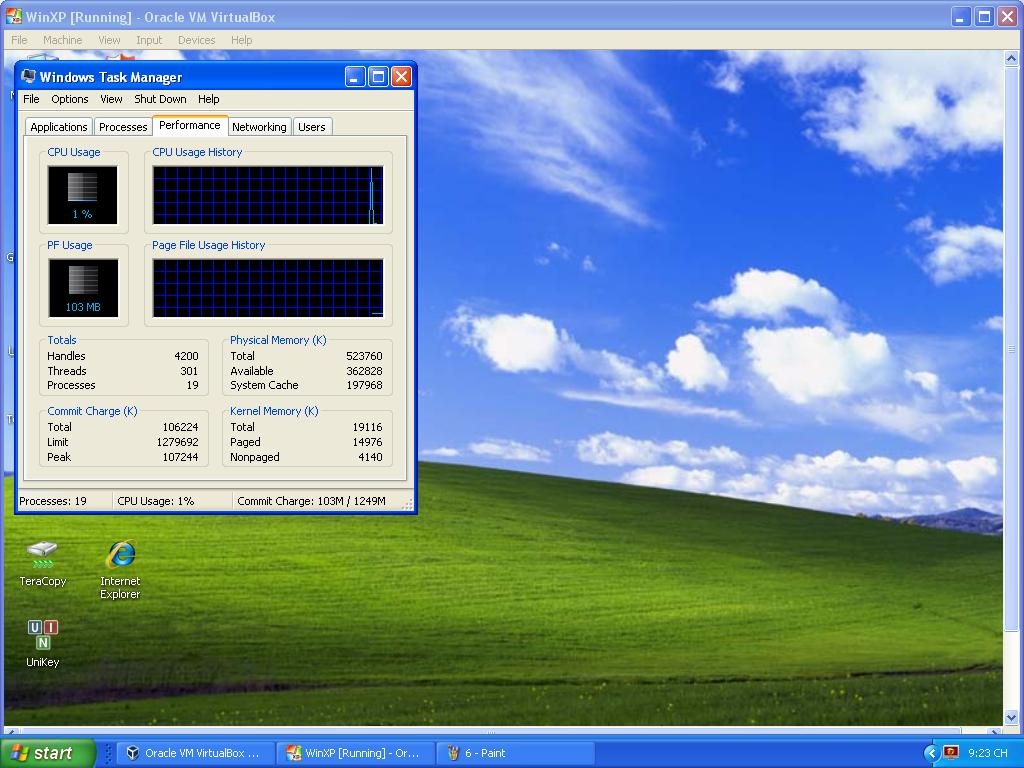Open the Users tab
Viewport: 1024px width, 768px height.
pos(311,127)
